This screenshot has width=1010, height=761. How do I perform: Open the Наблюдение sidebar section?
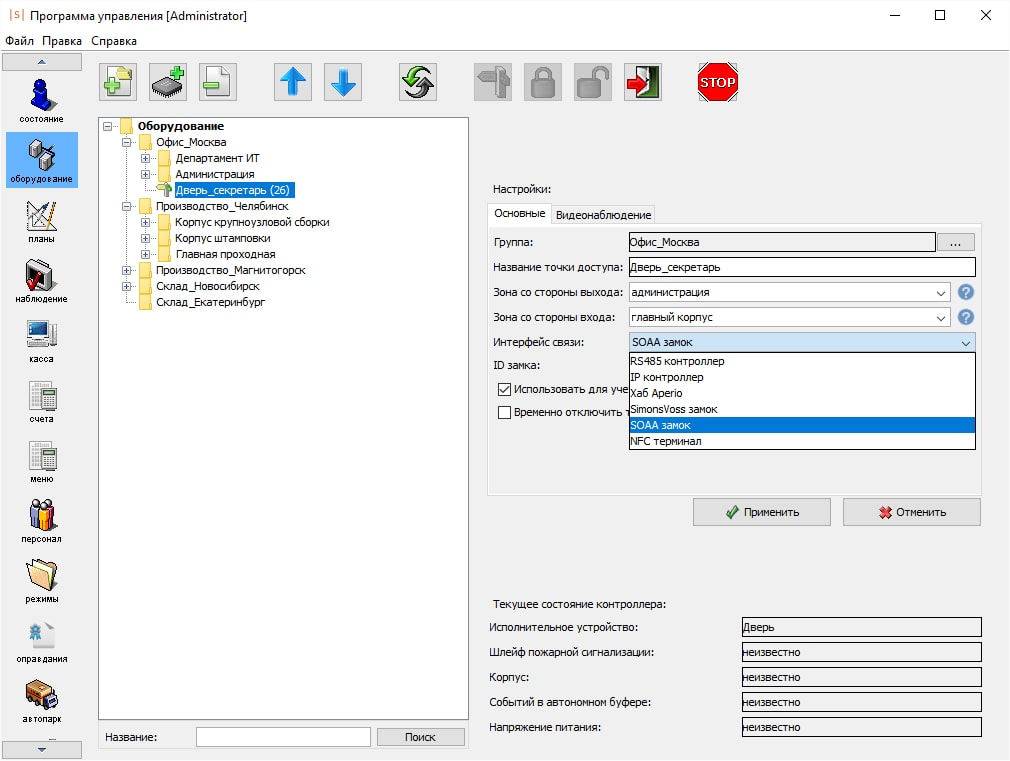[x=42, y=281]
